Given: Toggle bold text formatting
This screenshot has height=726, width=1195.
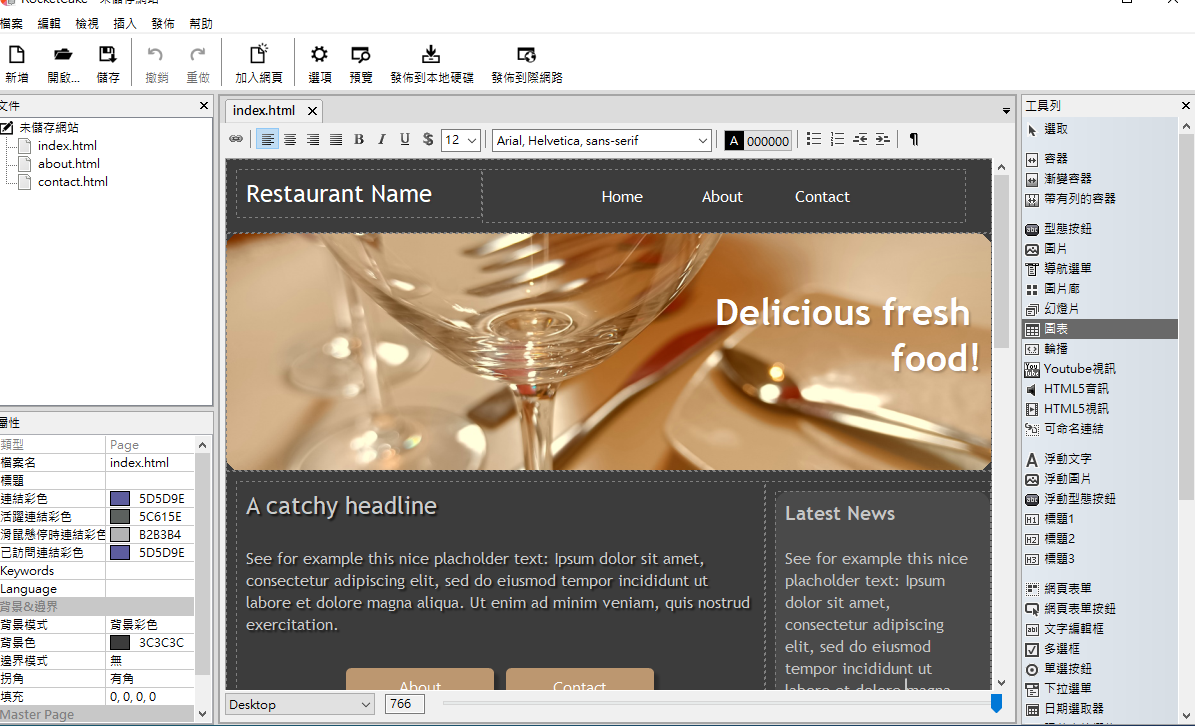Looking at the screenshot, I should 359,140.
